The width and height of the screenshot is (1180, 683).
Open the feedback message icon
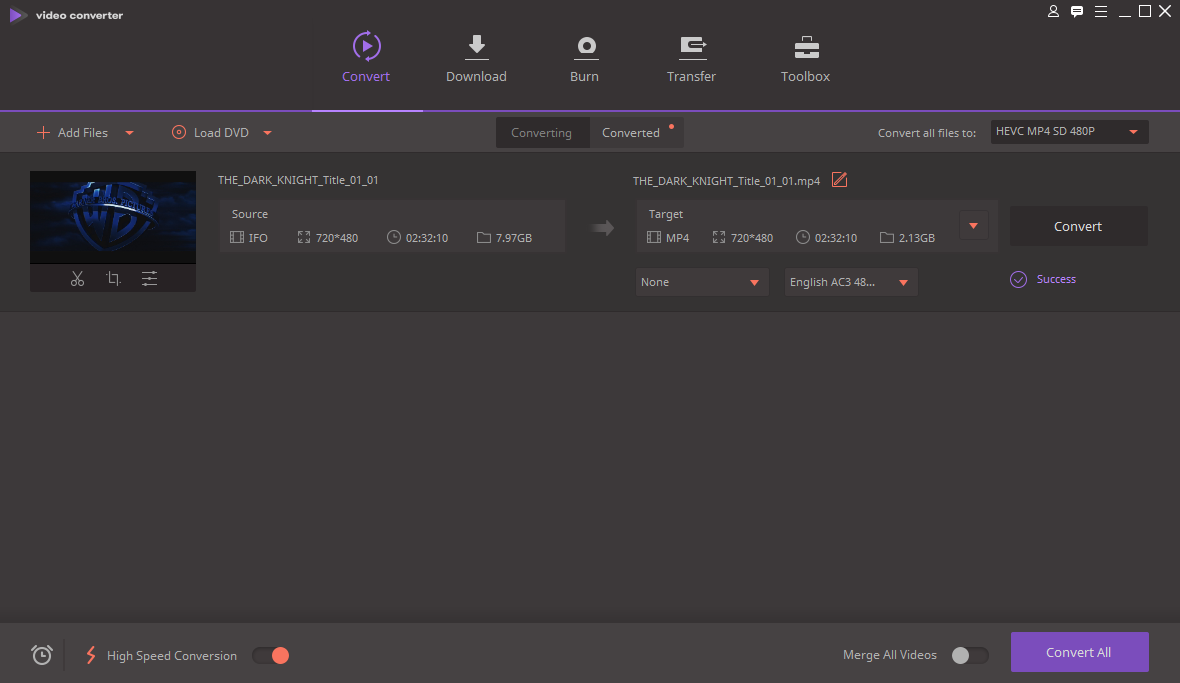point(1077,11)
